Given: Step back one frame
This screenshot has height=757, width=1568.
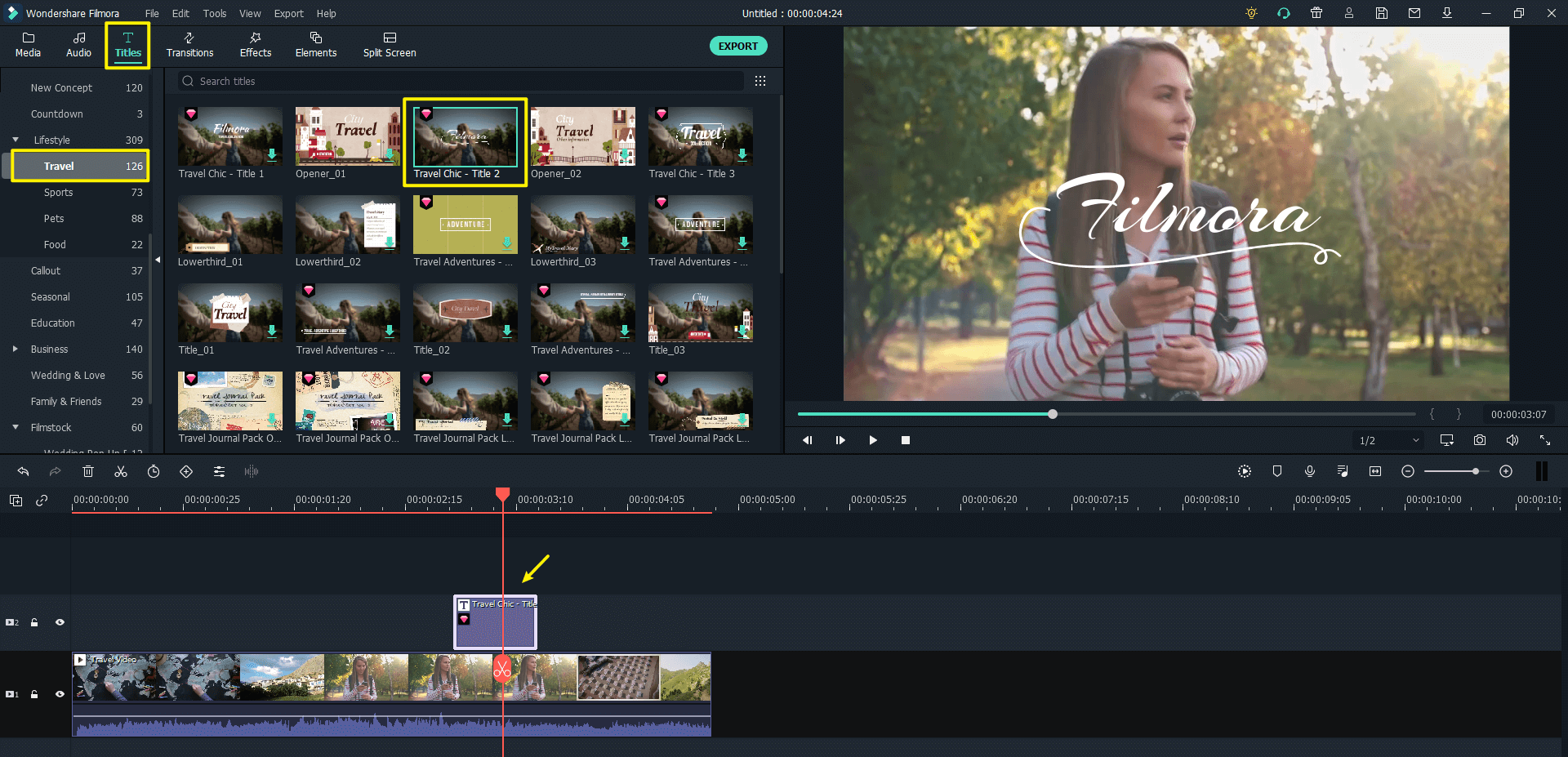Looking at the screenshot, I should (808, 440).
